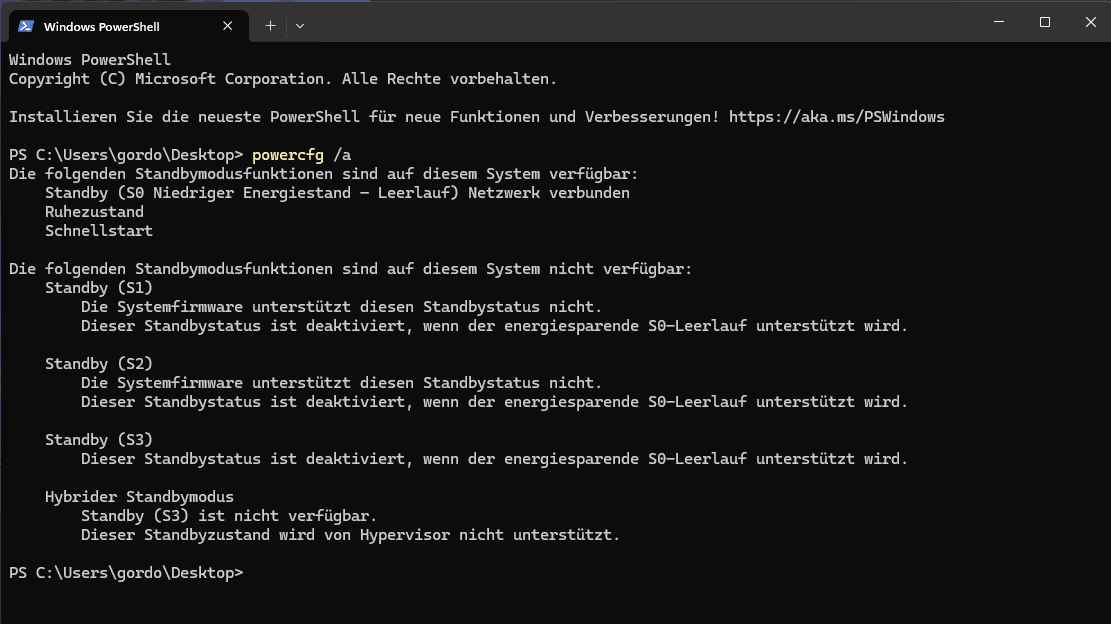This screenshot has width=1111, height=624.
Task: Close the Windows PowerShell tab
Action: (229, 26)
